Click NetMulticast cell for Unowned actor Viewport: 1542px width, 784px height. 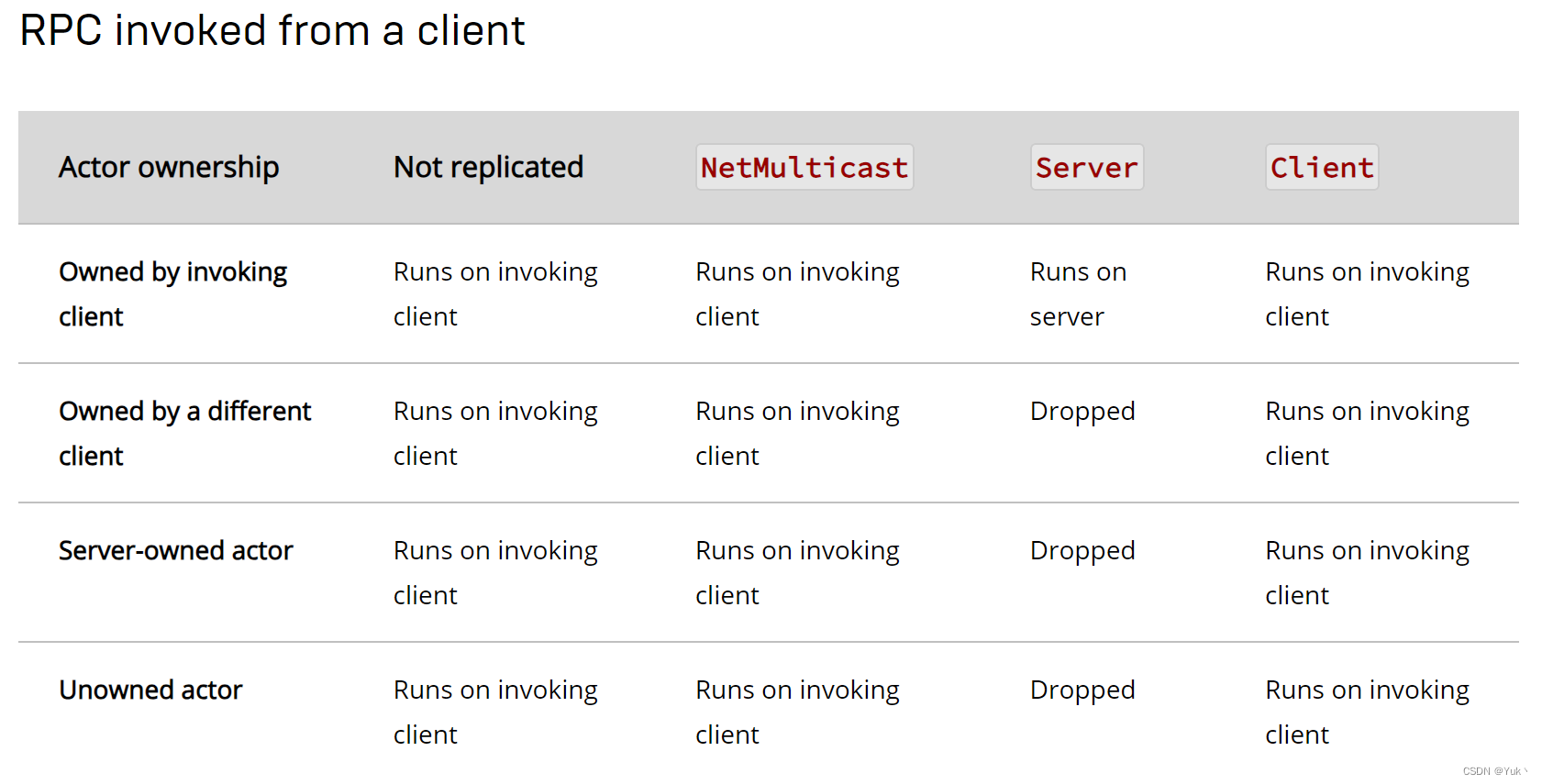[797, 712]
